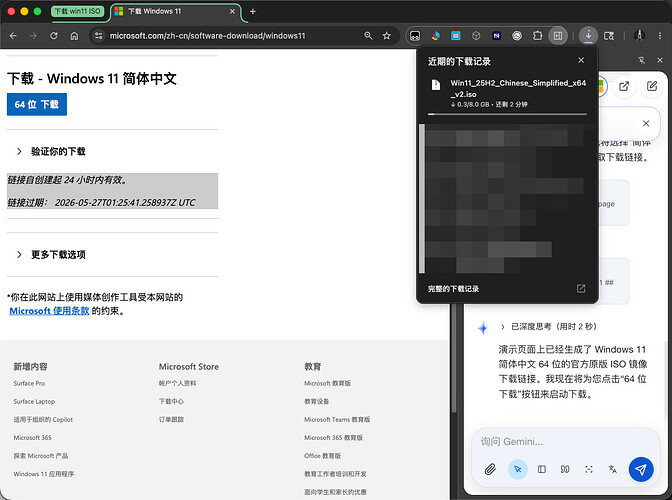This screenshot has width=672, height=500.
Task: Open Gemini in new window icon
Action: (x=624, y=86)
